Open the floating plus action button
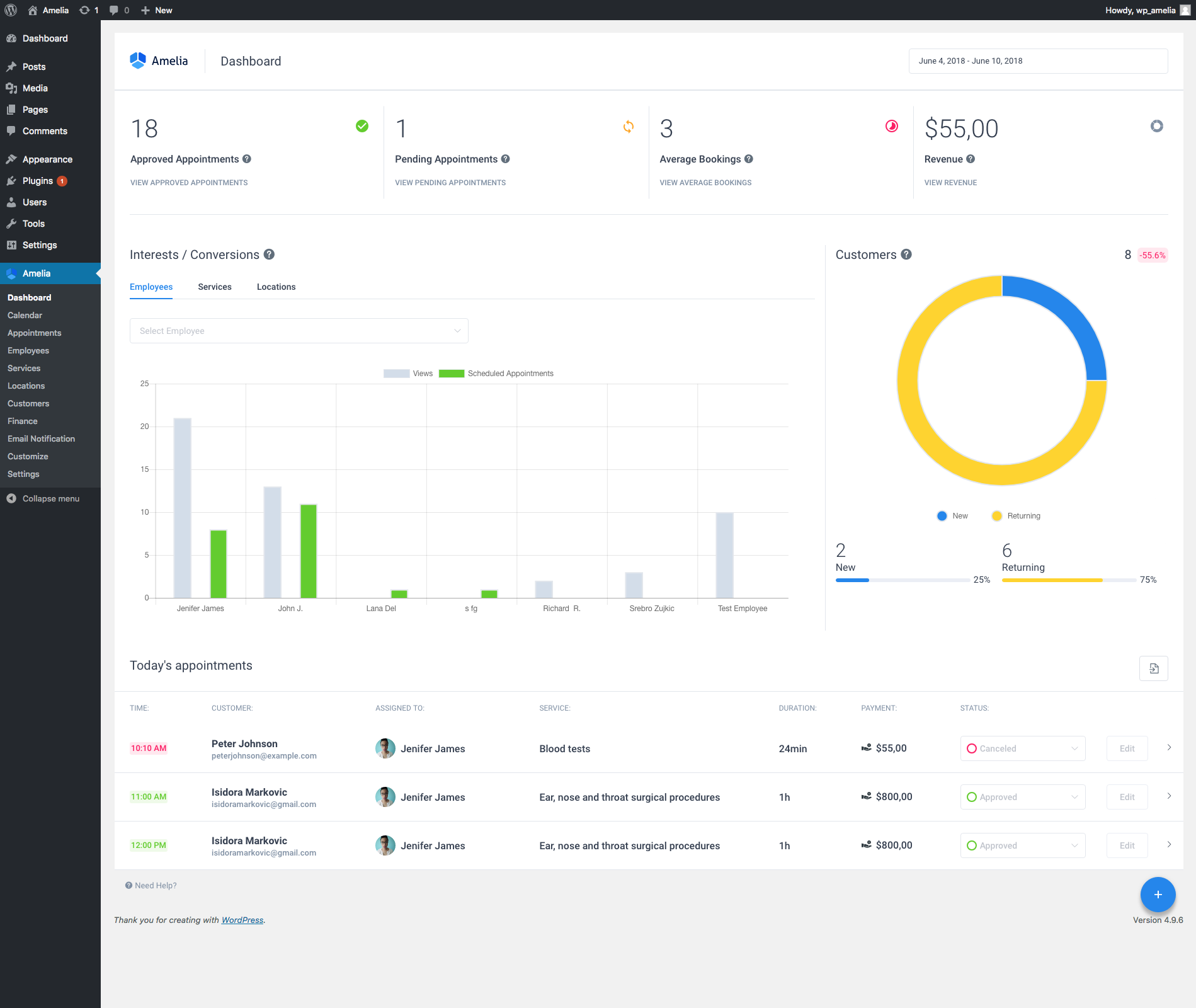The width and height of the screenshot is (1196, 1008). tap(1158, 895)
